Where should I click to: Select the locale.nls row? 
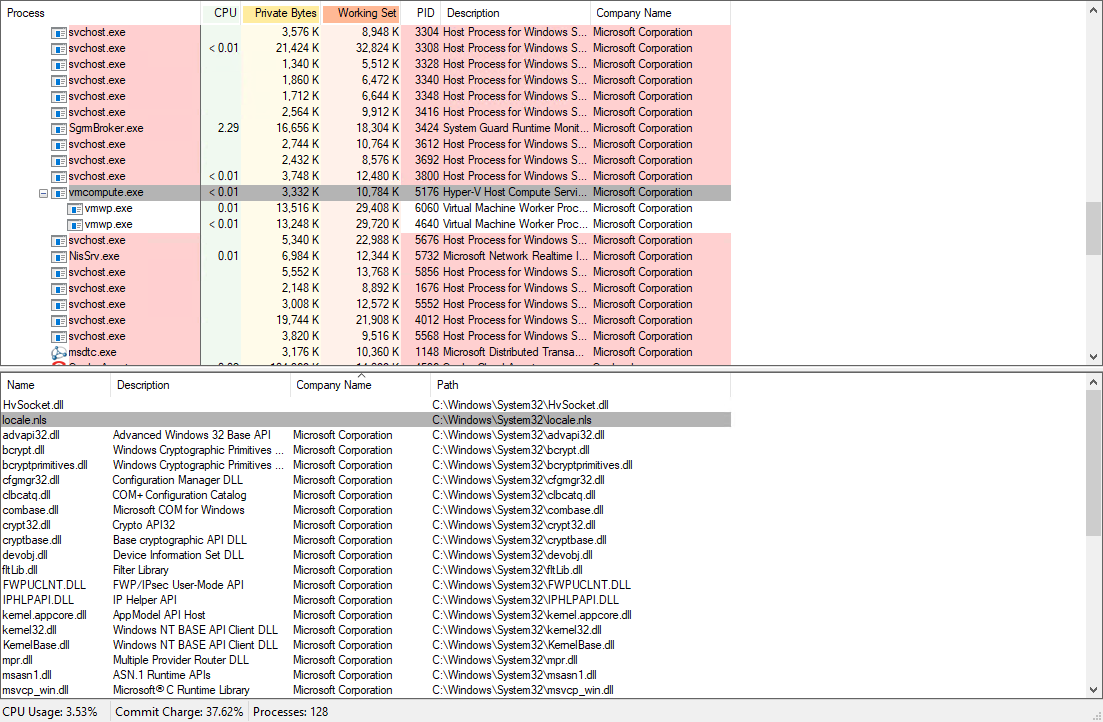[x=366, y=420]
